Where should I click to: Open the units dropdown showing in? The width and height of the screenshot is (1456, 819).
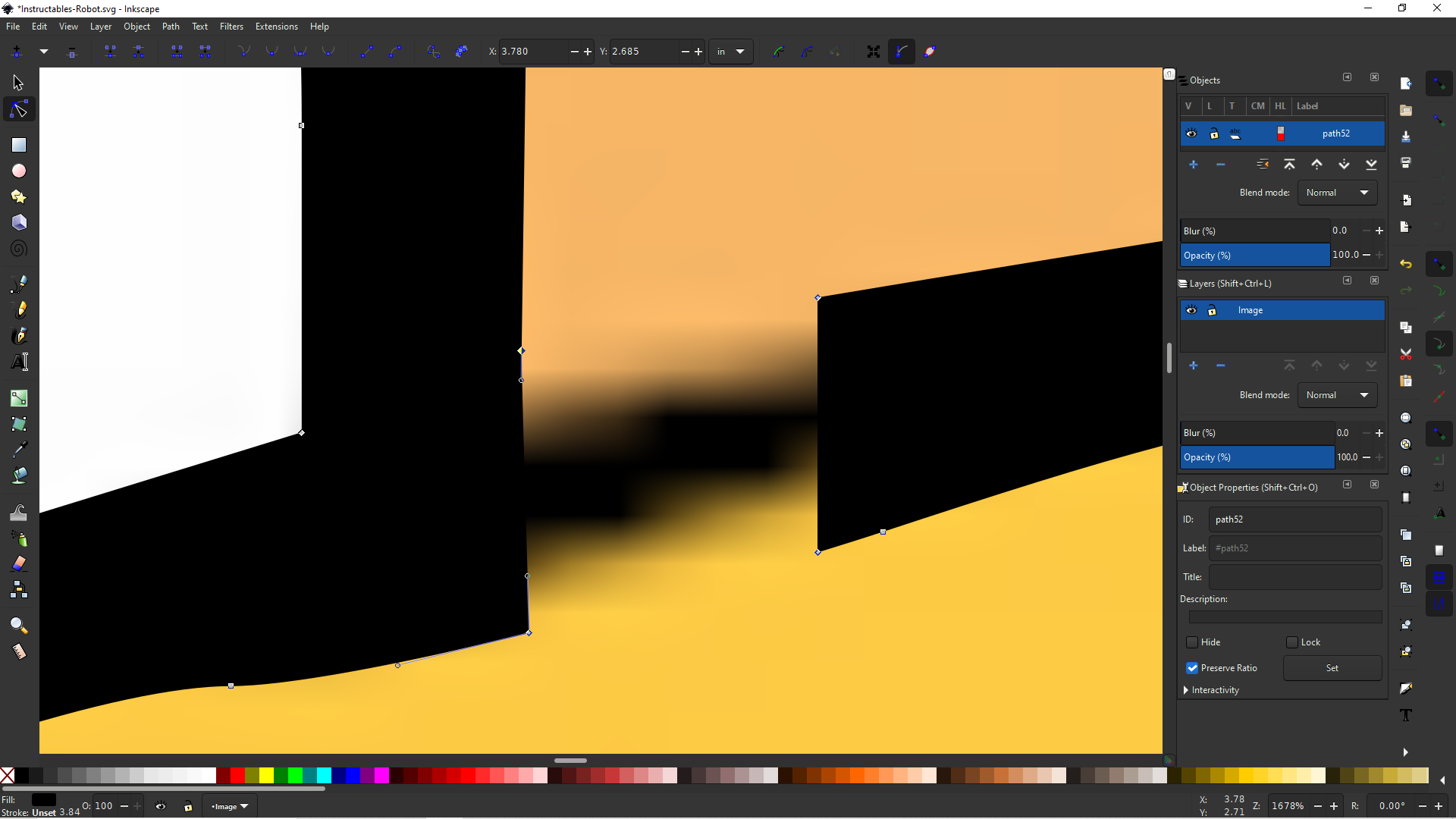731,52
